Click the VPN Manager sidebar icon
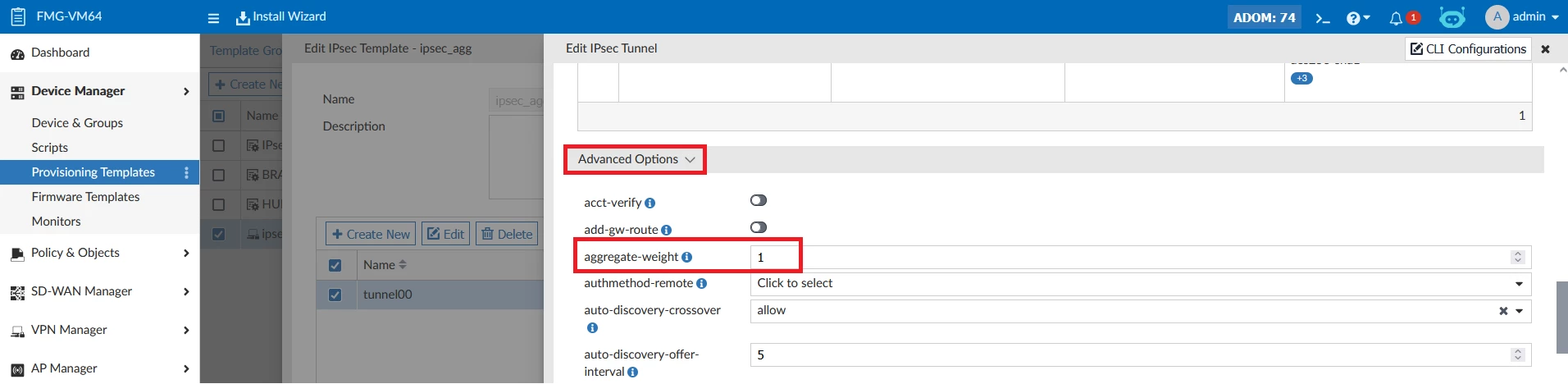1568x384 pixels. (x=17, y=331)
